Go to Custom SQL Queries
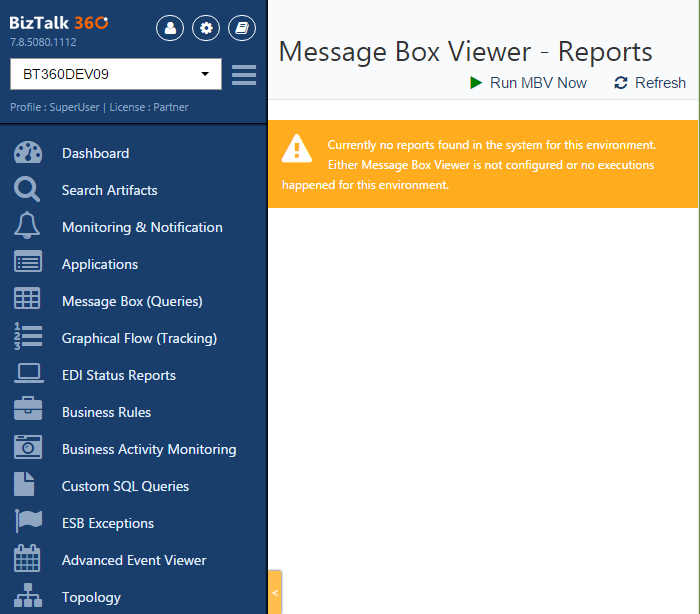This screenshot has height=614, width=700. [x=125, y=486]
